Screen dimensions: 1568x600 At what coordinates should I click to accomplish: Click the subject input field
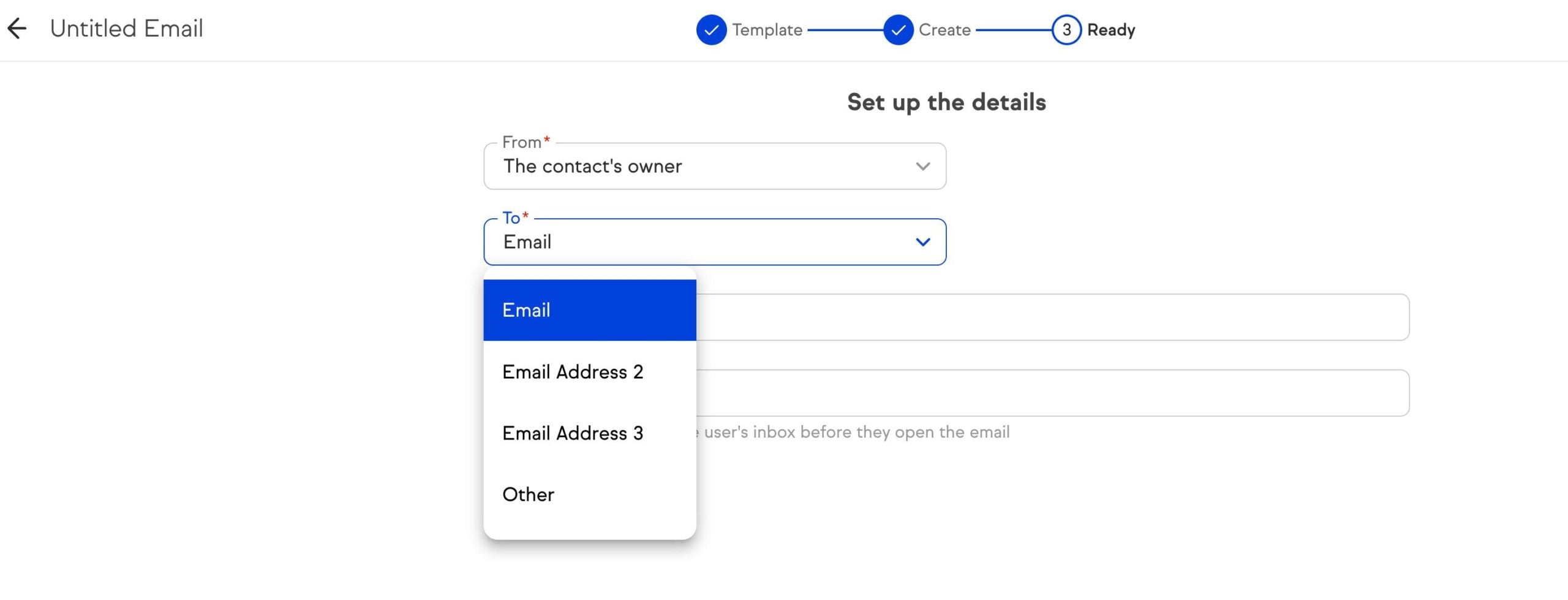pos(1041,317)
